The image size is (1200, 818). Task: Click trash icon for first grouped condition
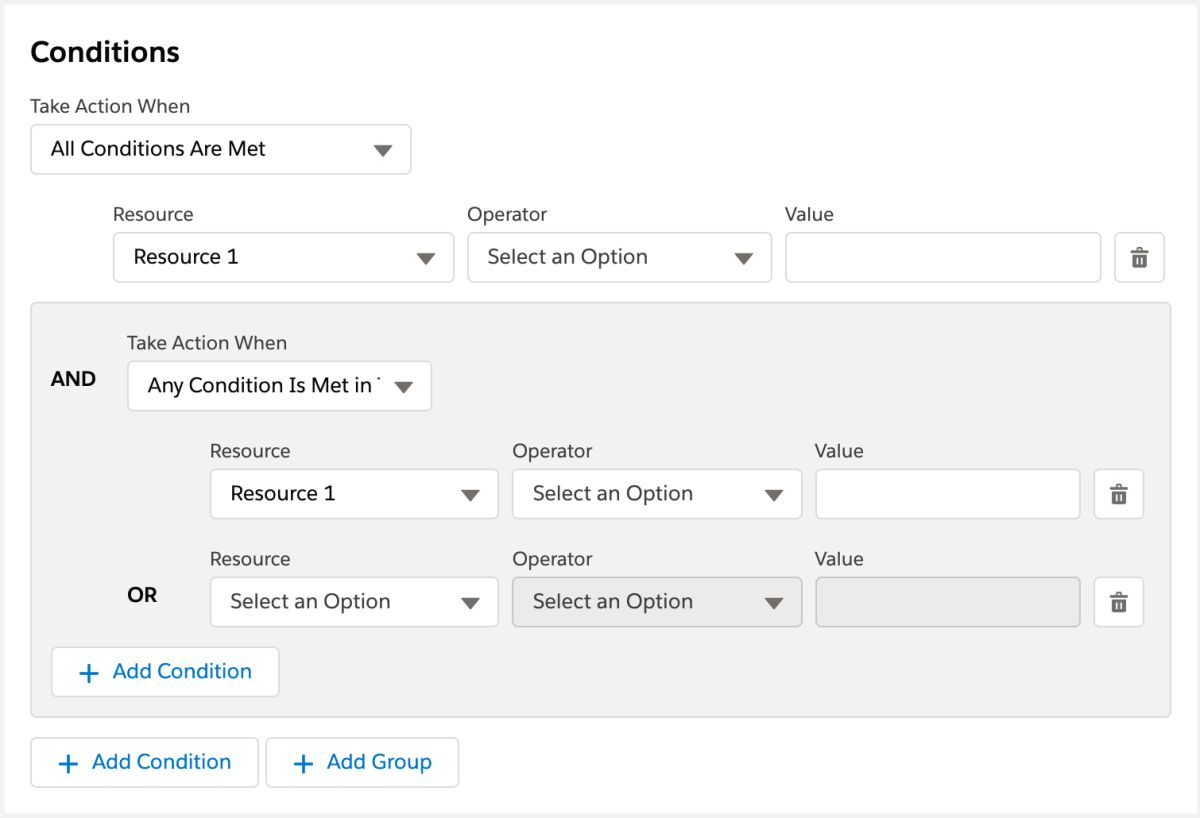1119,494
